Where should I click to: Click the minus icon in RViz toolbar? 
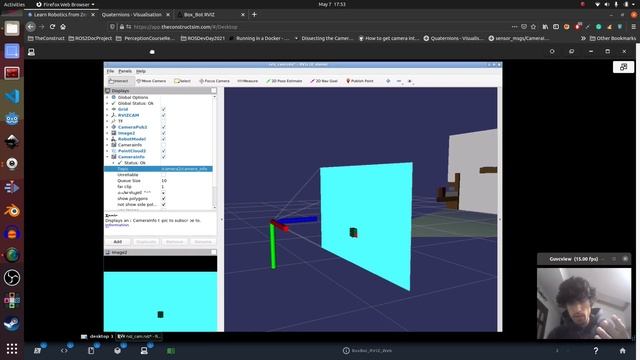(399, 81)
